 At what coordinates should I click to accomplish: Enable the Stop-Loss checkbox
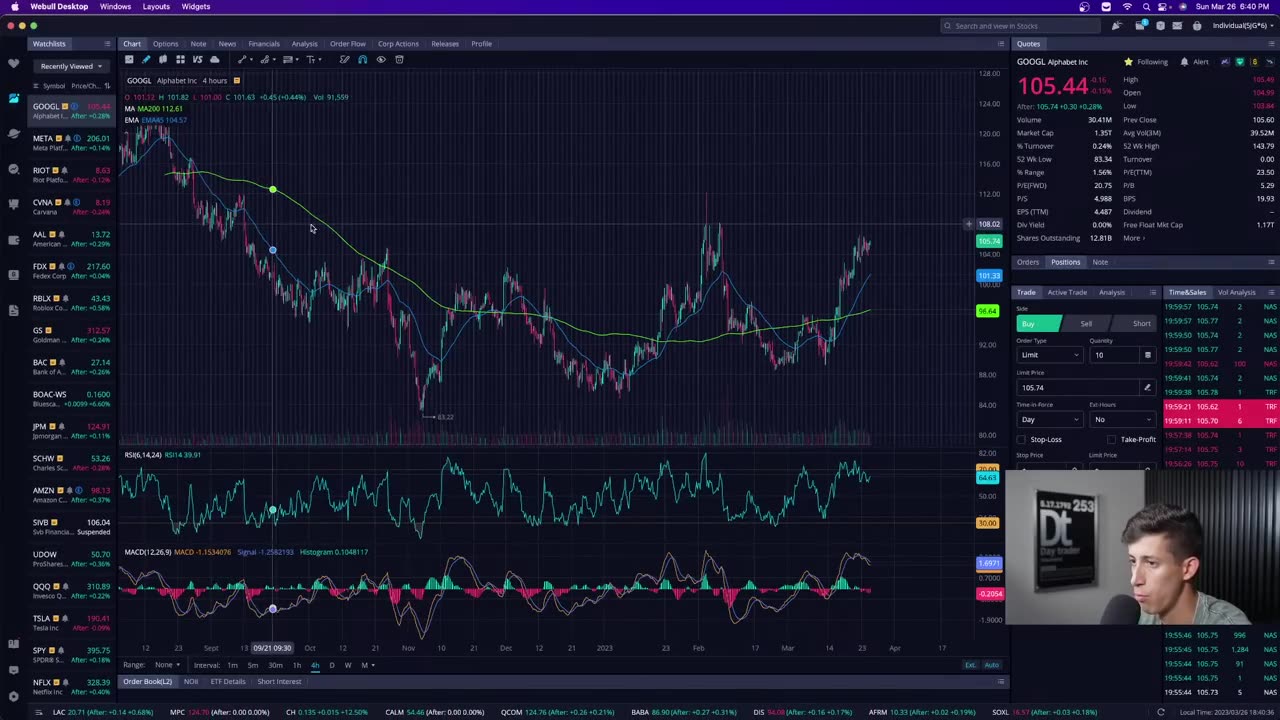(x=1021, y=439)
